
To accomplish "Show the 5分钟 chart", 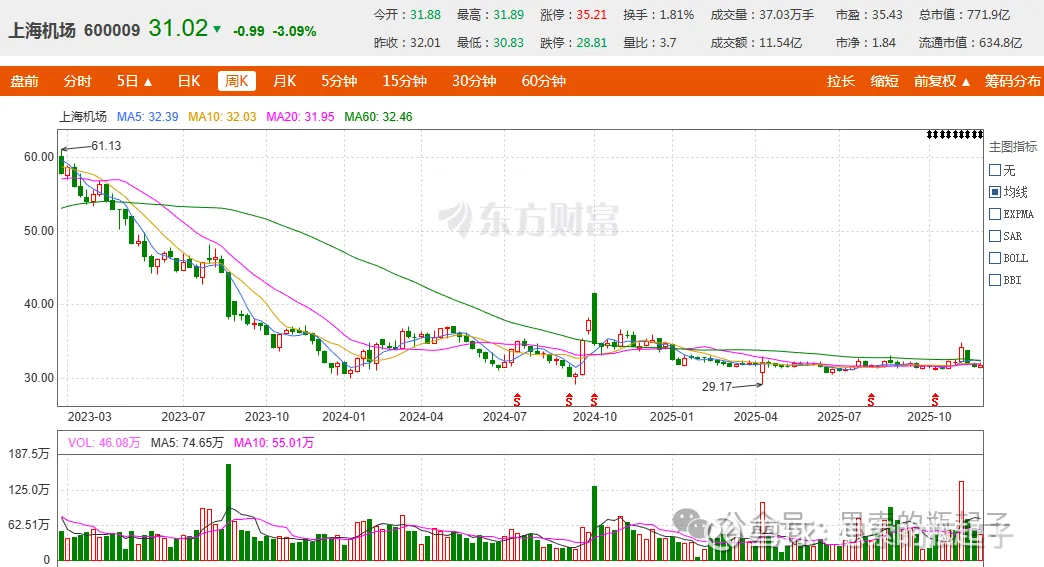I will 339,81.
